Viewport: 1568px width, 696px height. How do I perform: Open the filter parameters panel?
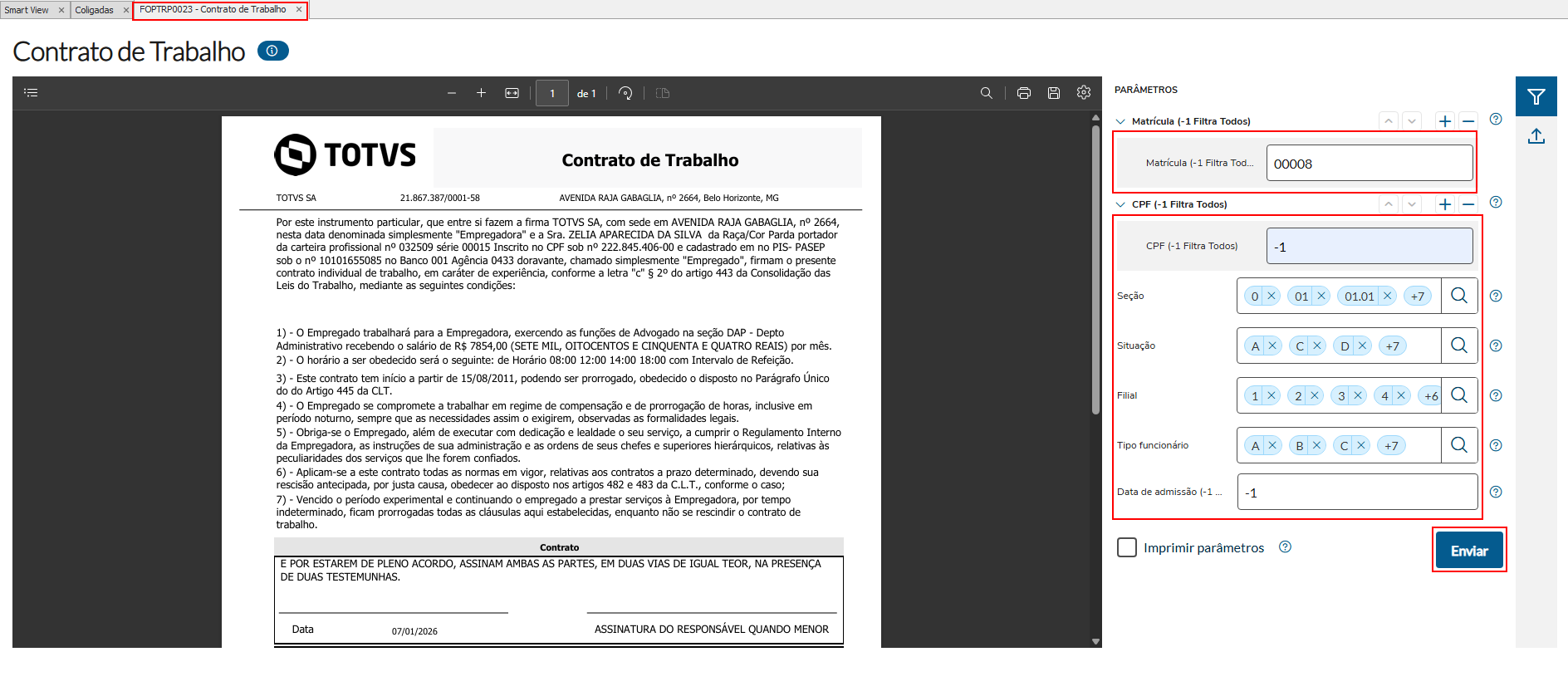[1536, 97]
